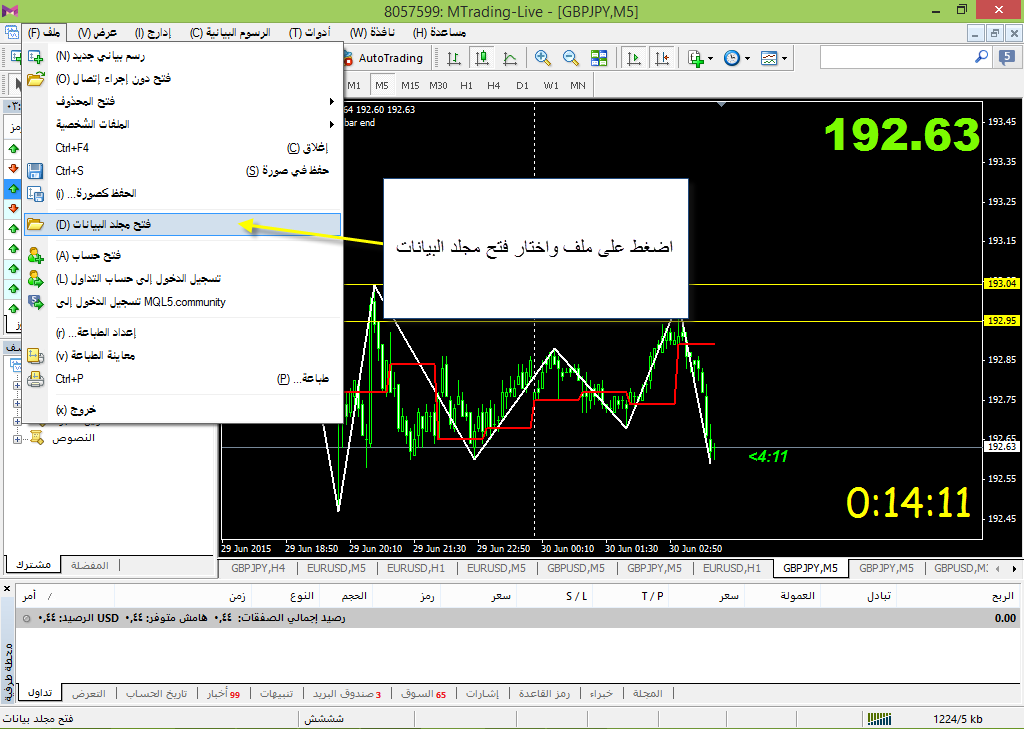Choose إغلاق (Close) with Ctrl+F4
This screenshot has width=1024, height=729.
click(182, 148)
